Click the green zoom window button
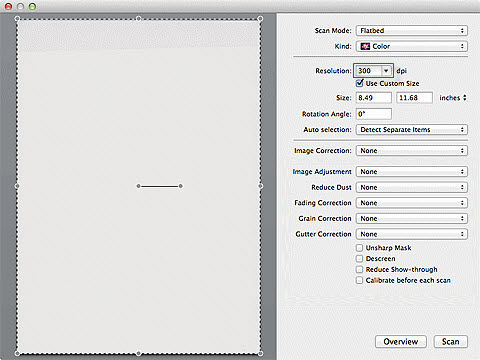The height and width of the screenshot is (360, 480). 32,6
